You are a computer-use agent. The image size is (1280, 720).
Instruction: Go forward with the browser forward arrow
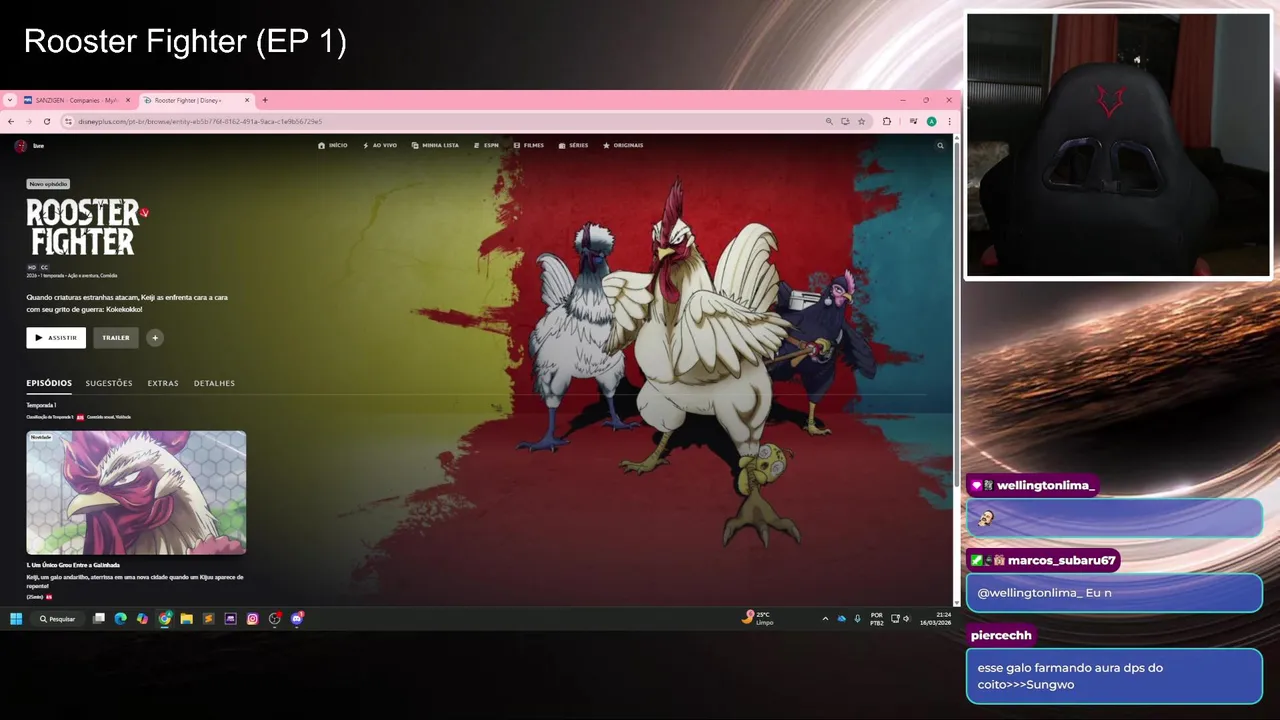click(x=28, y=121)
